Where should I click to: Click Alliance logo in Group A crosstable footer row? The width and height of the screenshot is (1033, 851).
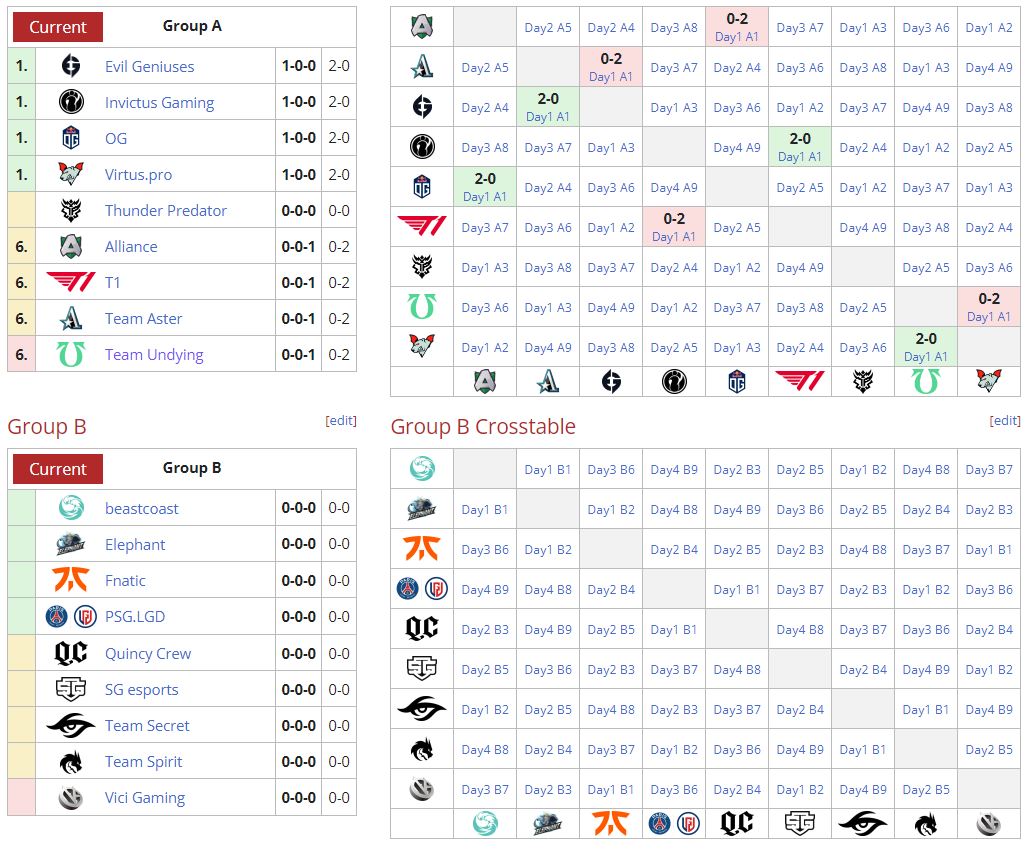tap(485, 381)
